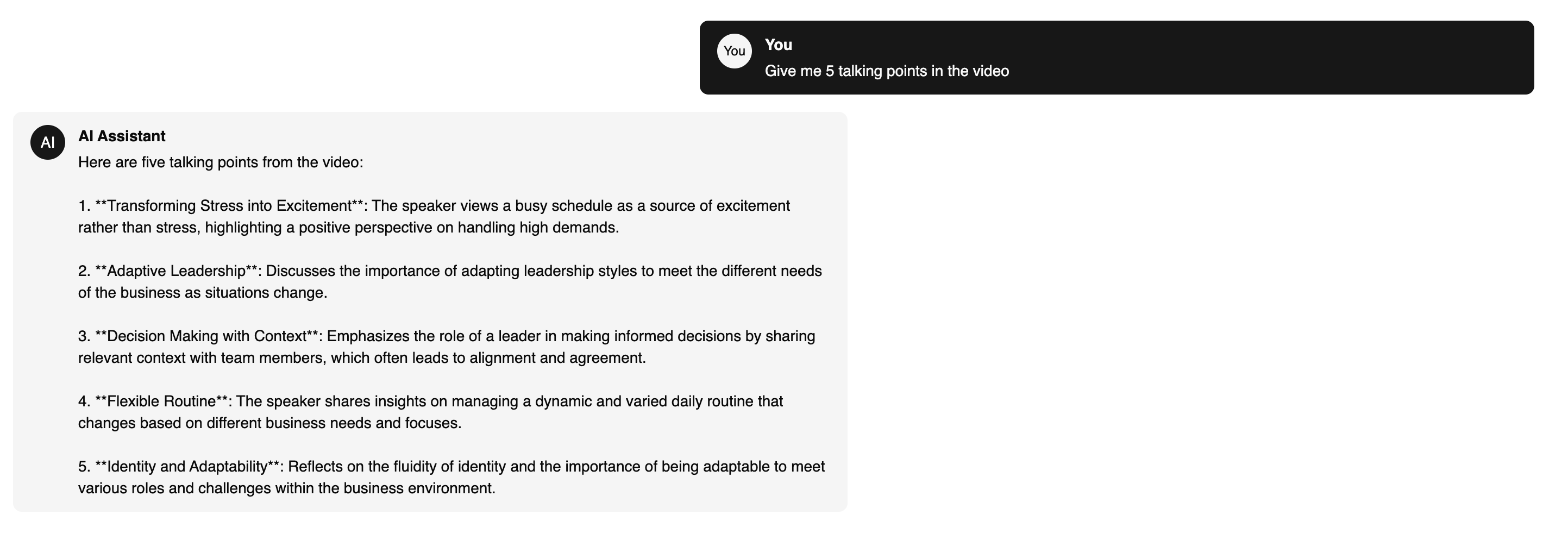1568x540 pixels.
Task: Click the bold 'You' sender name
Action: (778, 45)
